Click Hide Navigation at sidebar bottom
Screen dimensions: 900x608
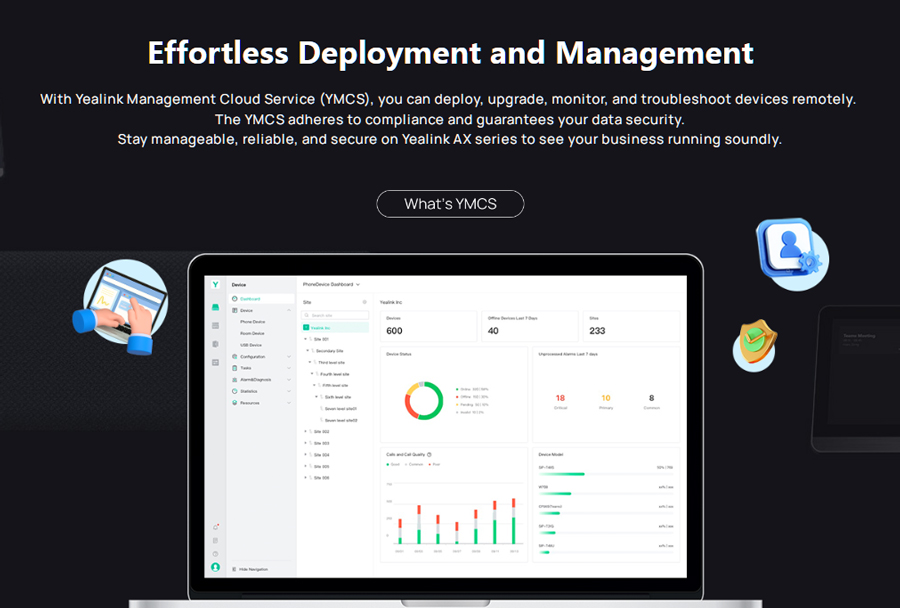coord(252,569)
